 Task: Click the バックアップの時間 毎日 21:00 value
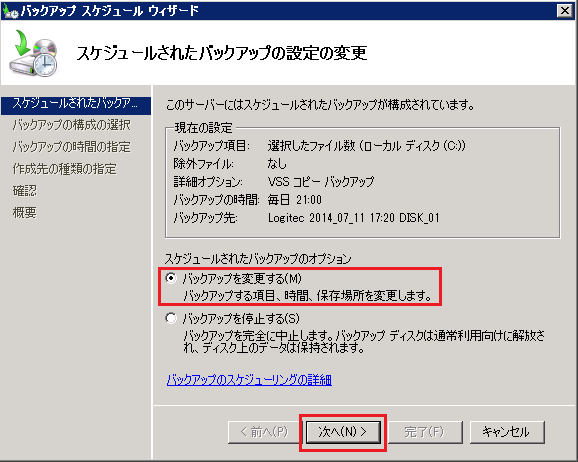295,200
